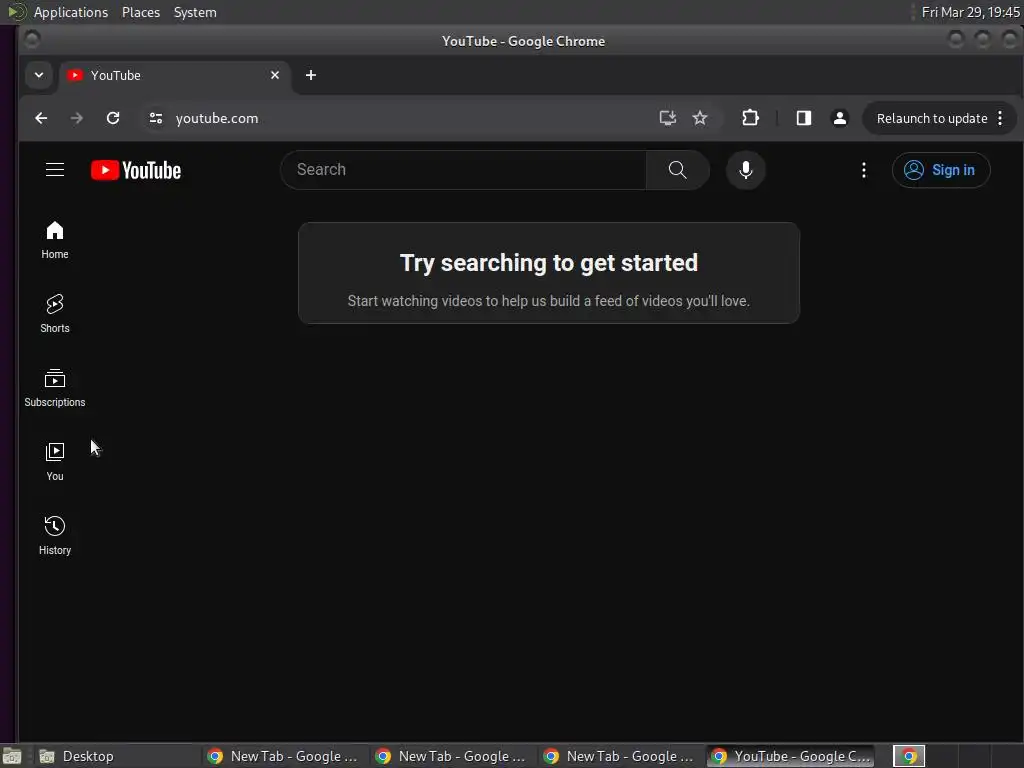Click the magnifier search button
1024x768 pixels.
tap(677, 170)
